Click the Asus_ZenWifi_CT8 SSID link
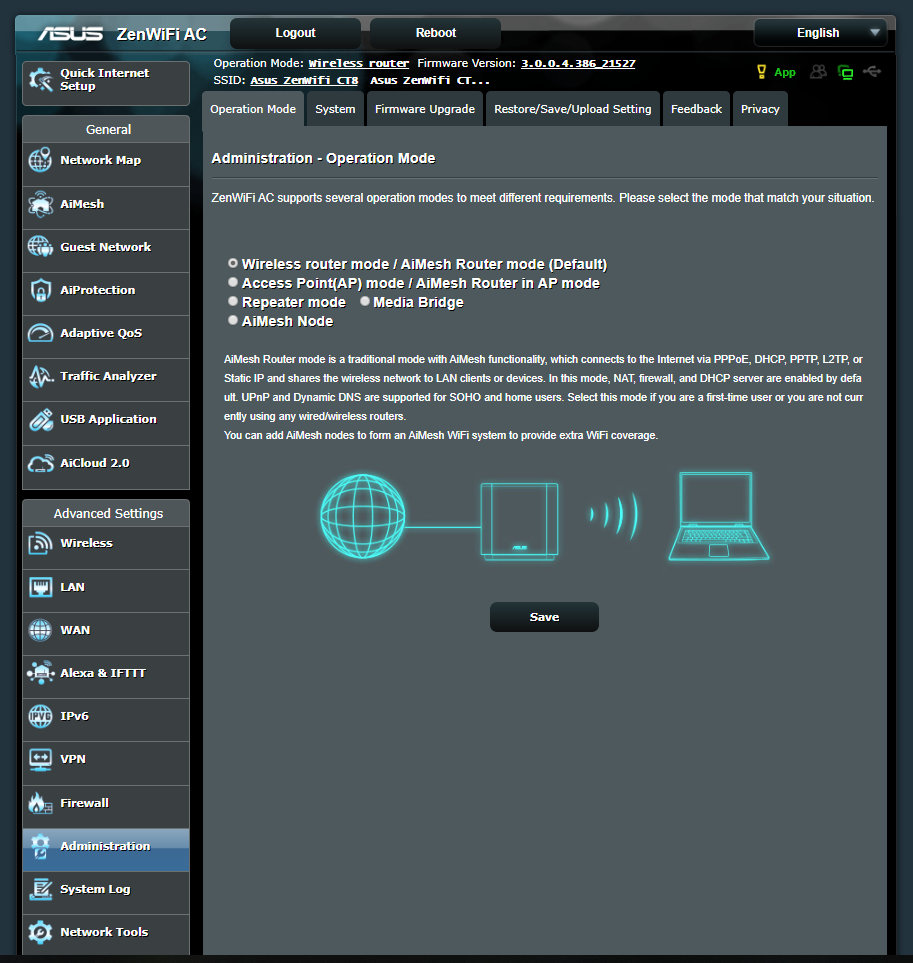913x963 pixels. 304,80
